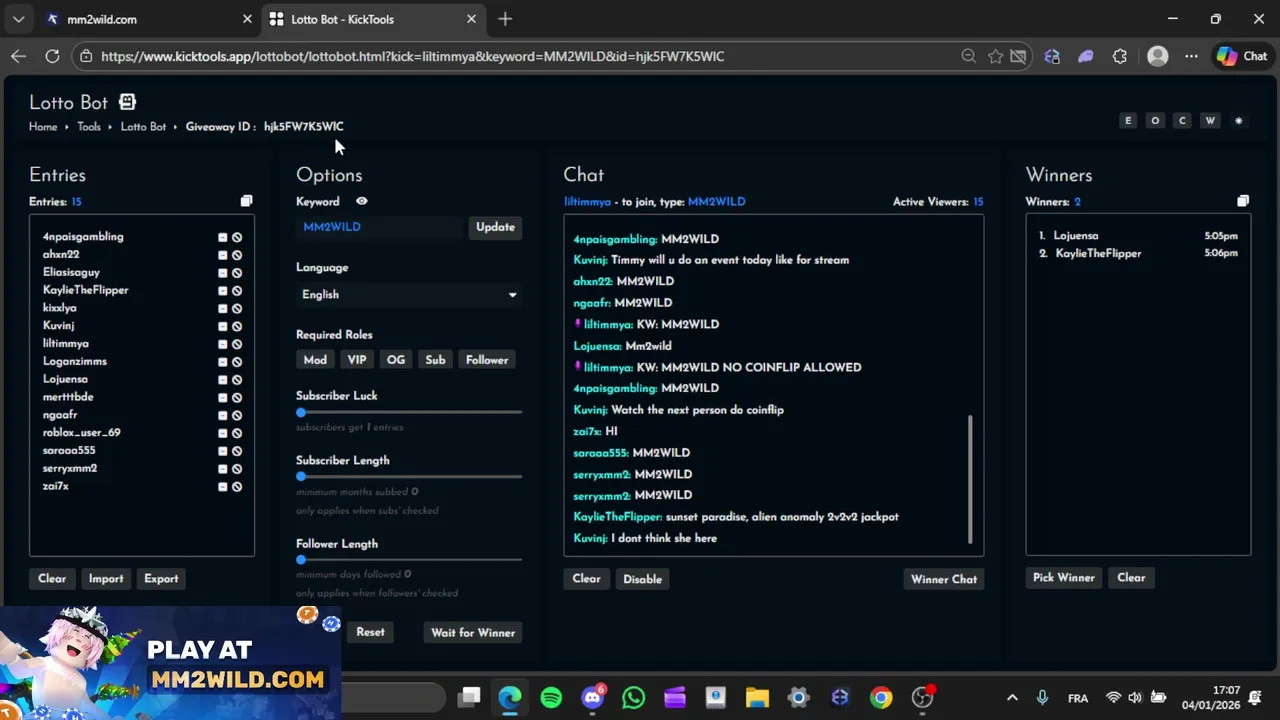
Task: Click the ban icon beside zai7x
Action: [237, 487]
